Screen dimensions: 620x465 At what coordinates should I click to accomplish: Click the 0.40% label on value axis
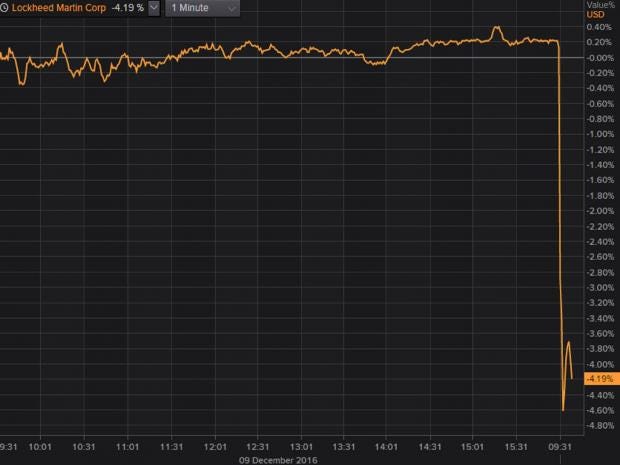(x=598, y=27)
